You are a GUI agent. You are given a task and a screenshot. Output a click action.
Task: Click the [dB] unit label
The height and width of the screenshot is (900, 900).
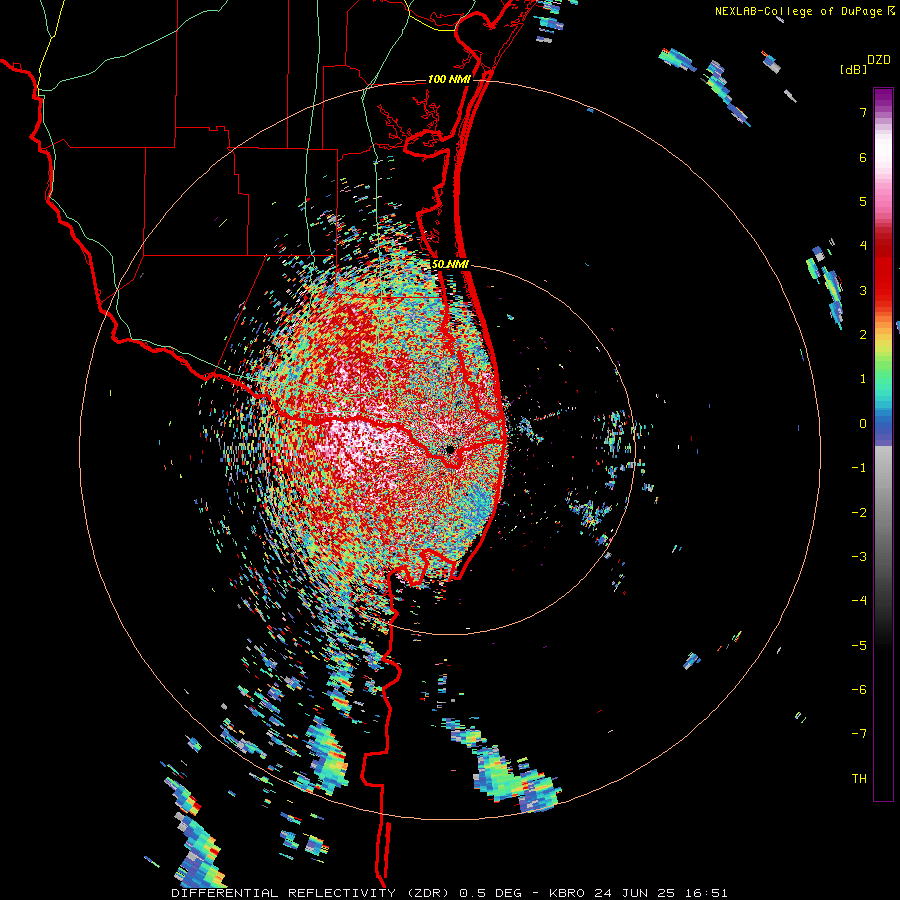point(854,69)
